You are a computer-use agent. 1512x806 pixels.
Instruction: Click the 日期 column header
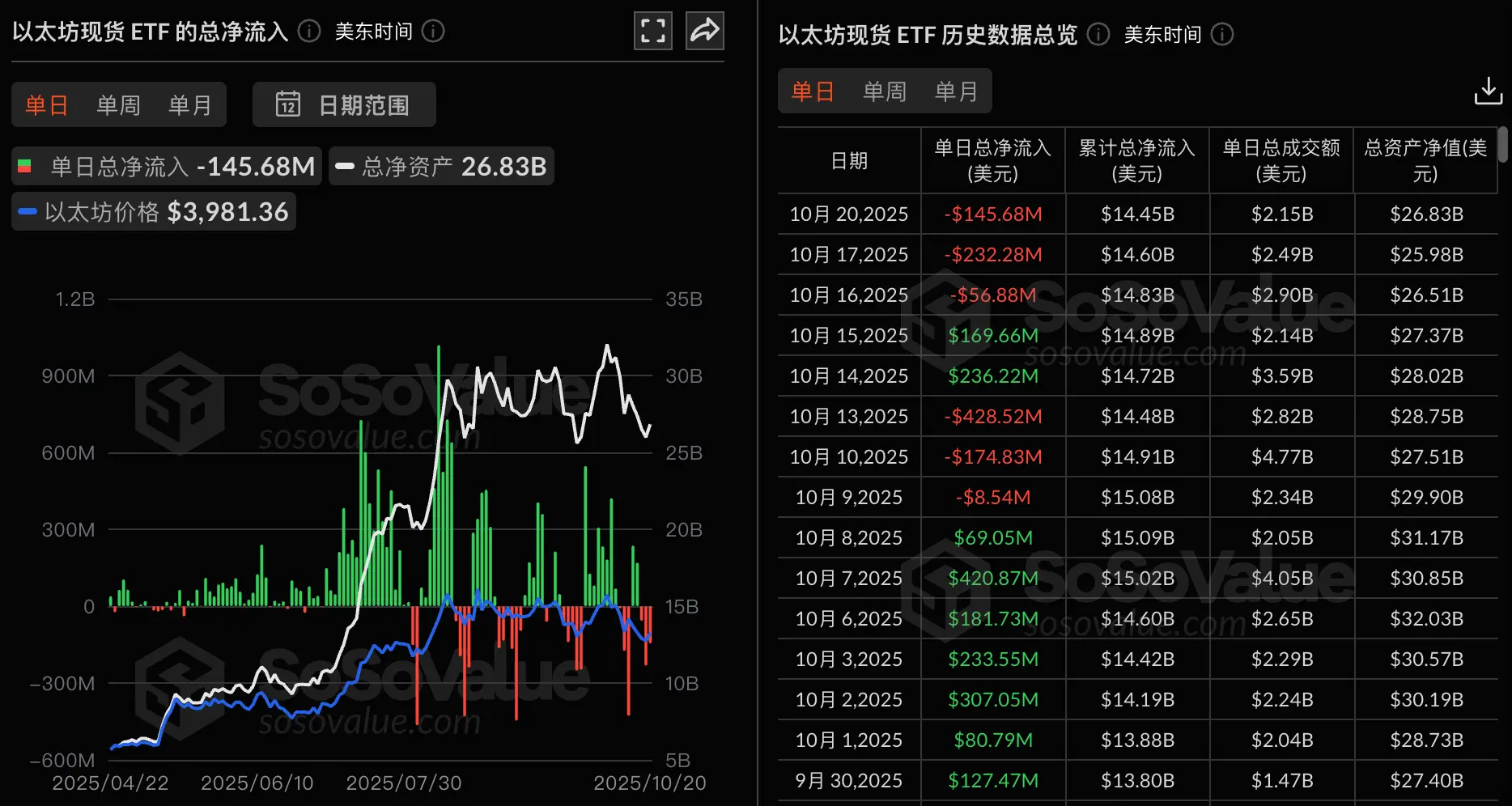[x=847, y=160]
